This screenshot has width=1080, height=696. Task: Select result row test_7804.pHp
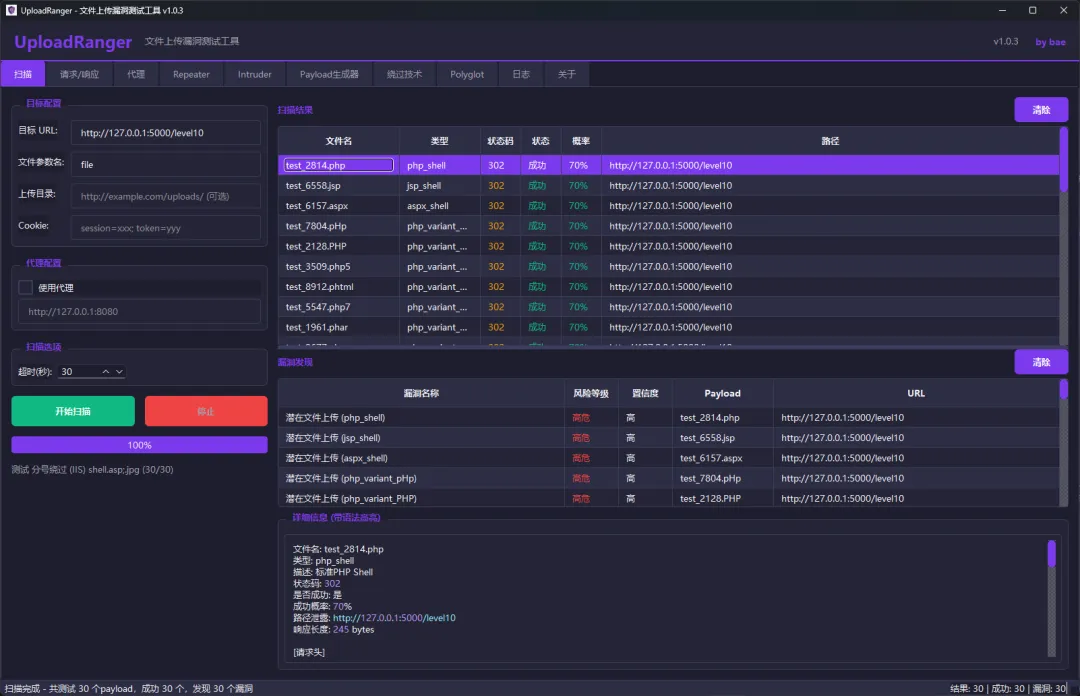tap(668, 226)
